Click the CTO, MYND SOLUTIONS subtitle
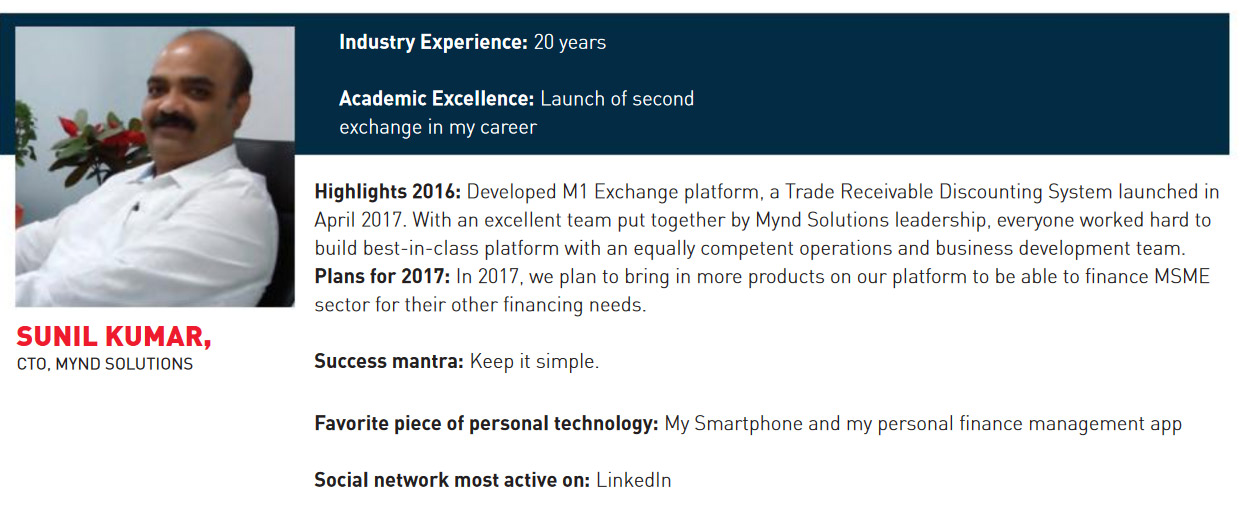Screen dimensions: 1249x507 click(105, 365)
